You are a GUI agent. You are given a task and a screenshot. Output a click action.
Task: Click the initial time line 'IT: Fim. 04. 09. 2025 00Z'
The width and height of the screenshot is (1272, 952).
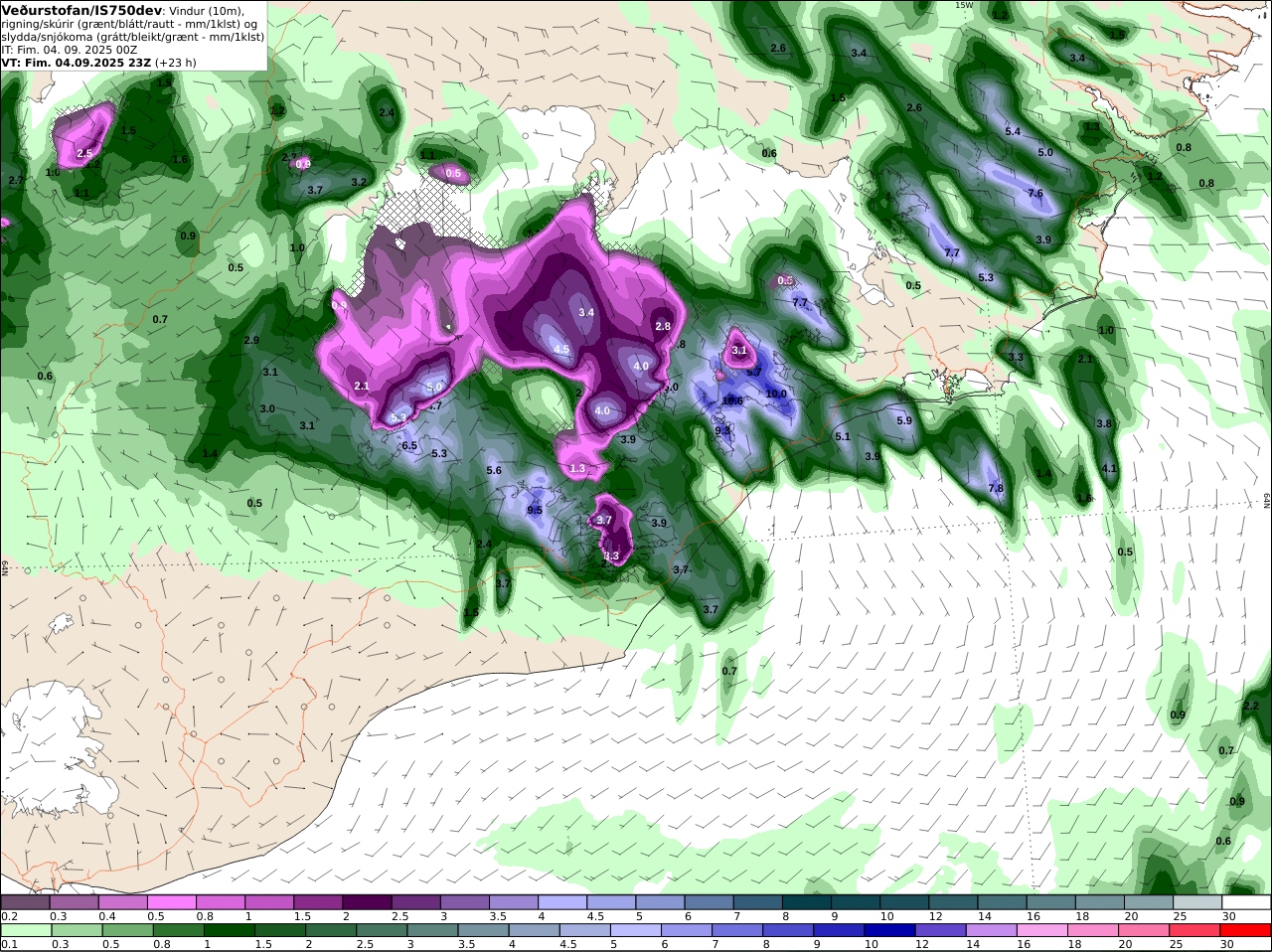tap(70, 50)
